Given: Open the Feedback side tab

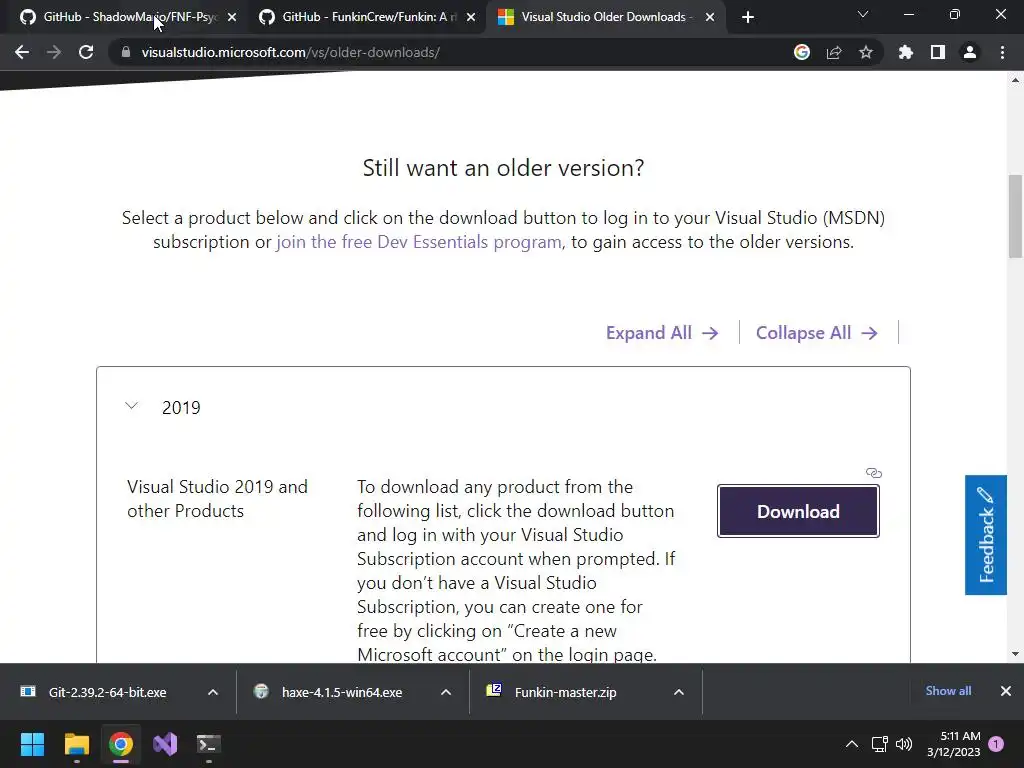Looking at the screenshot, I should (985, 535).
